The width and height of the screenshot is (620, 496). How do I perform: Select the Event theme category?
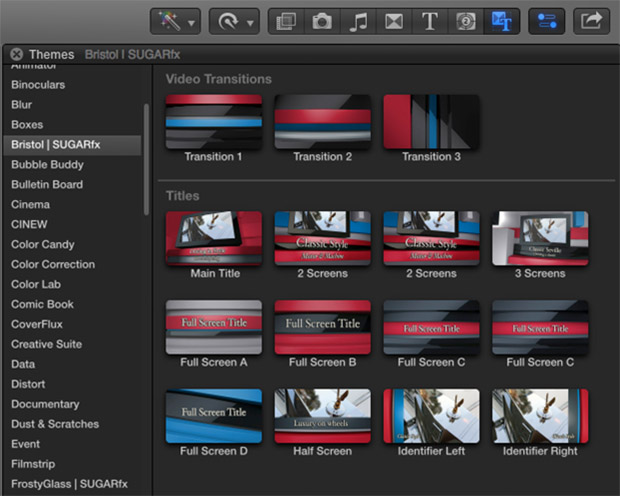[x=25, y=444]
